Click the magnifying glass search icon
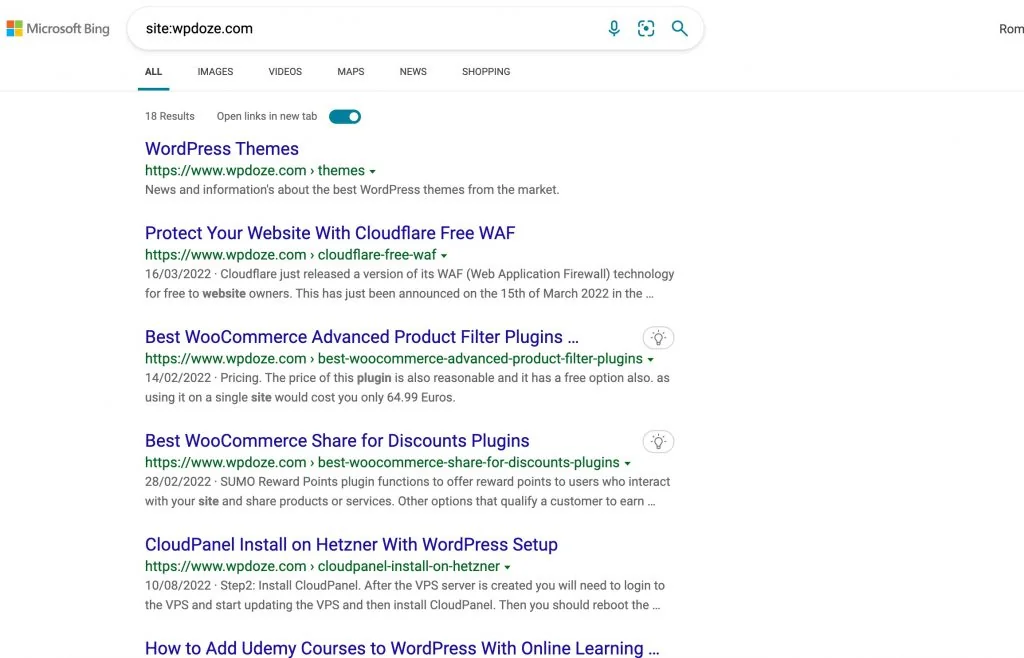The image size is (1024, 658). click(x=679, y=28)
